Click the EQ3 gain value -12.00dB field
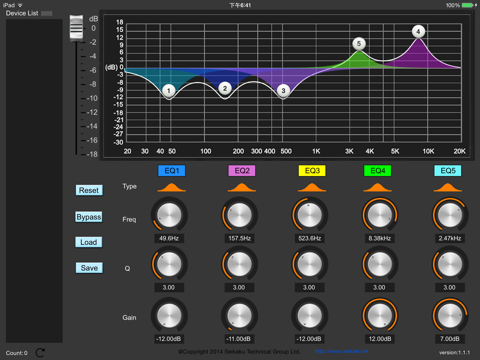Screen dimensions: 480x360 click(310, 339)
